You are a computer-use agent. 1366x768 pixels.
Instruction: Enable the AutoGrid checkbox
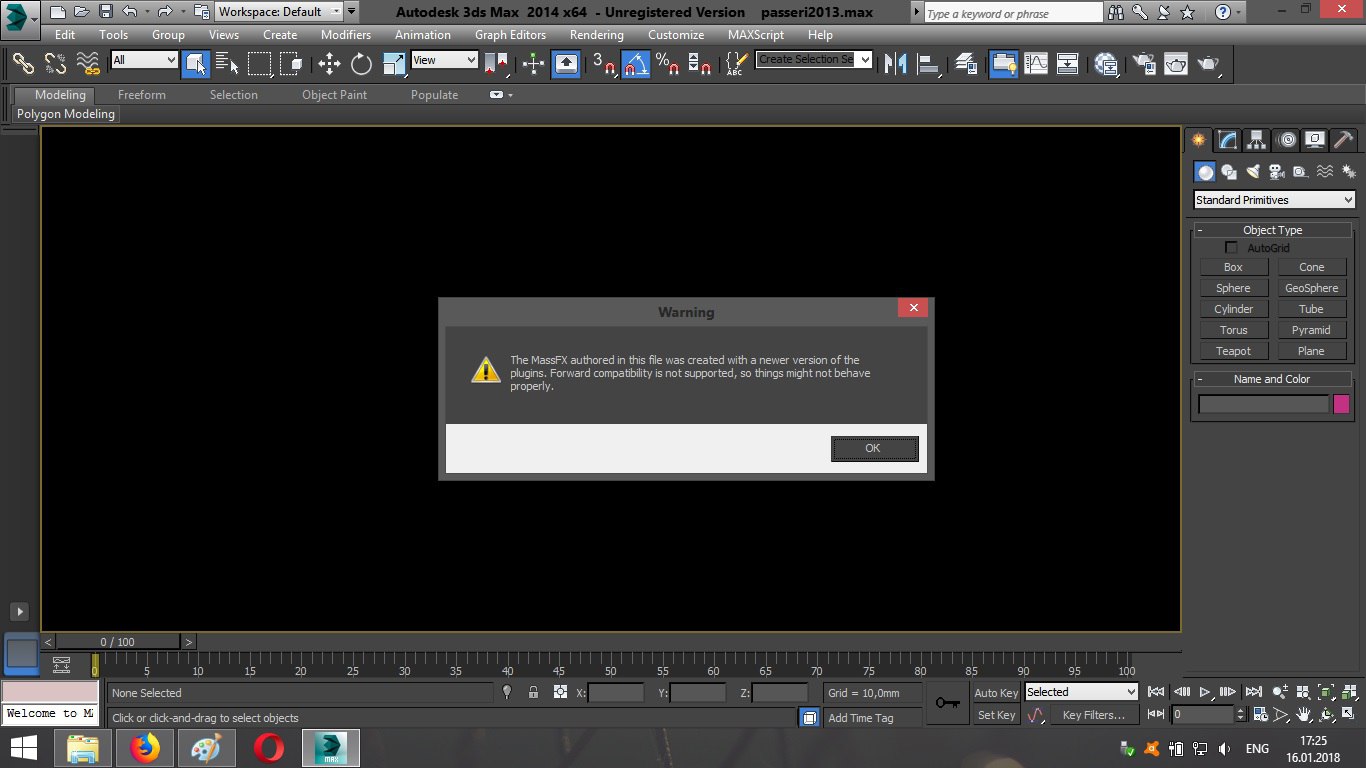[x=1231, y=248]
